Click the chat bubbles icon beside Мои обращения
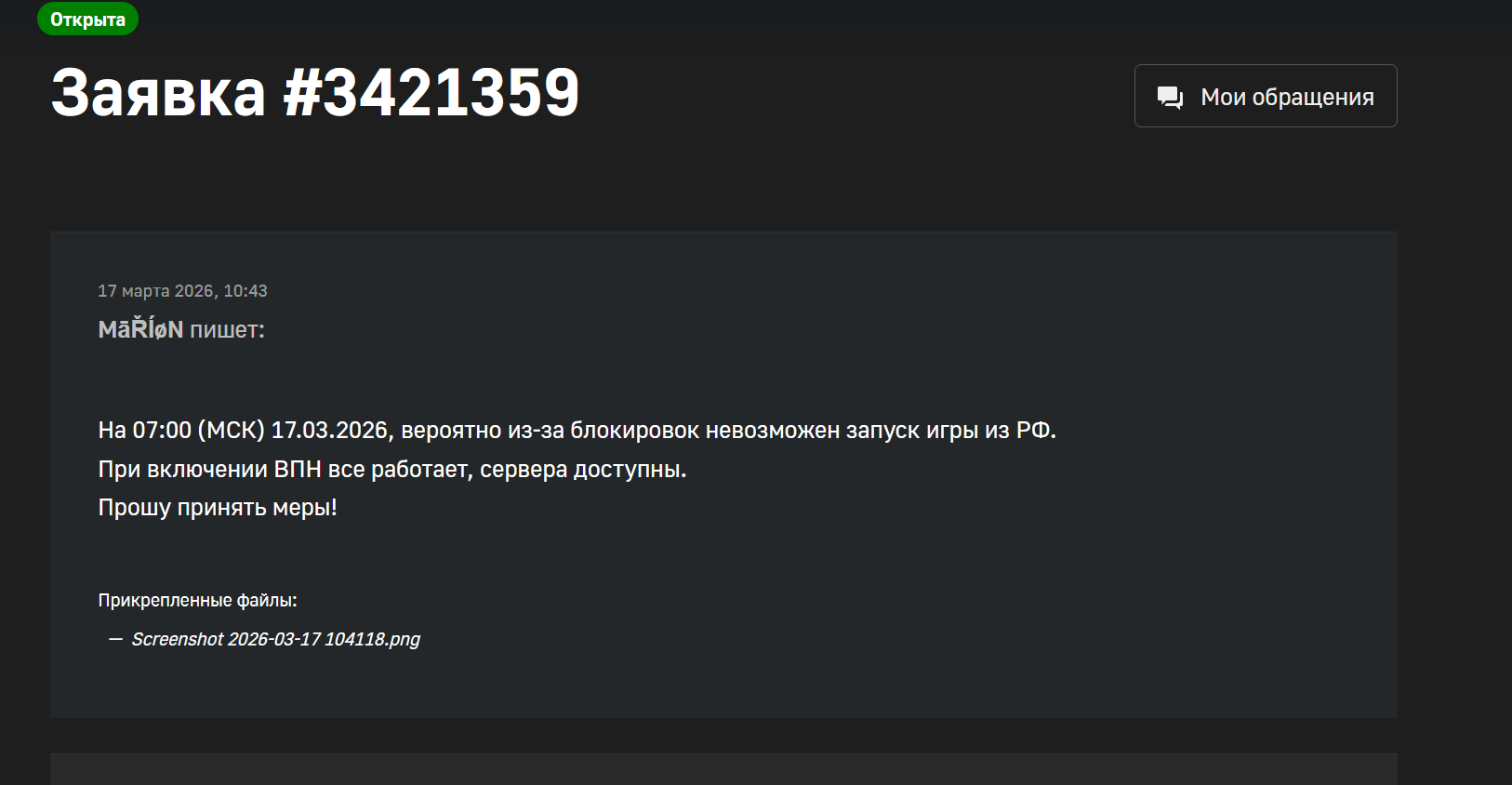 1169,98
